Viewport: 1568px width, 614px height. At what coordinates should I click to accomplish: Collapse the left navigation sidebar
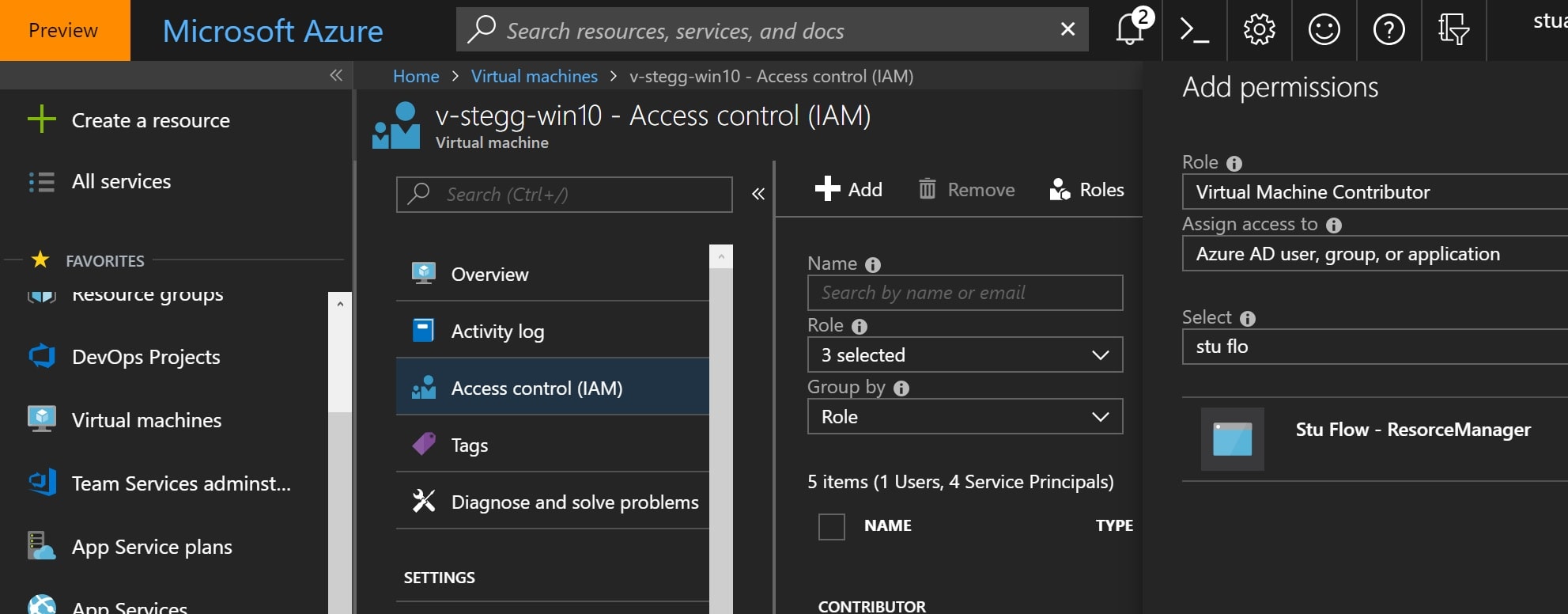(336, 75)
